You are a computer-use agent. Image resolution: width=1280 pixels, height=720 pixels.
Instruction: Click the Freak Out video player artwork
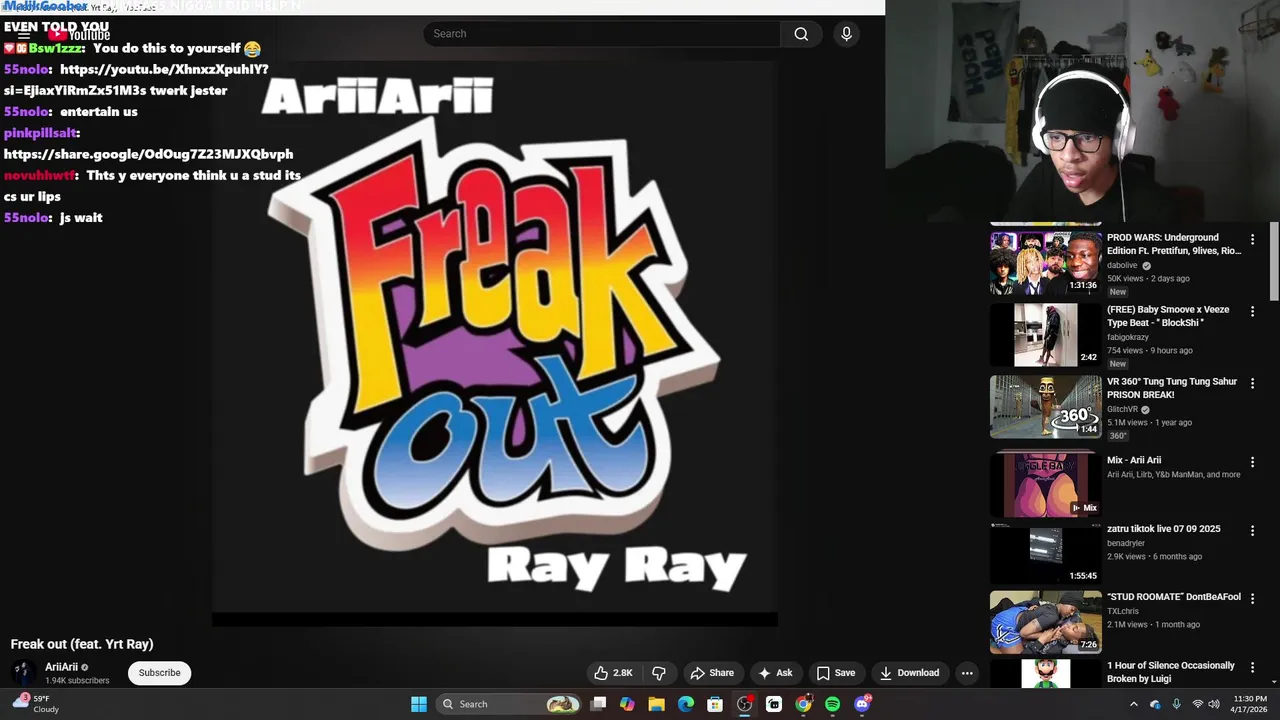[495, 338]
